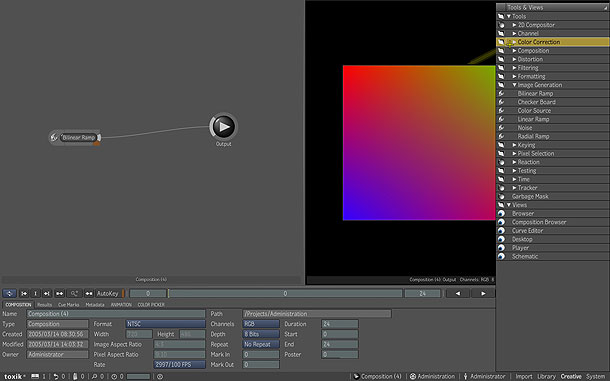610x381 pixels.
Task: Expand the Composition tools category
Action: pos(514,51)
